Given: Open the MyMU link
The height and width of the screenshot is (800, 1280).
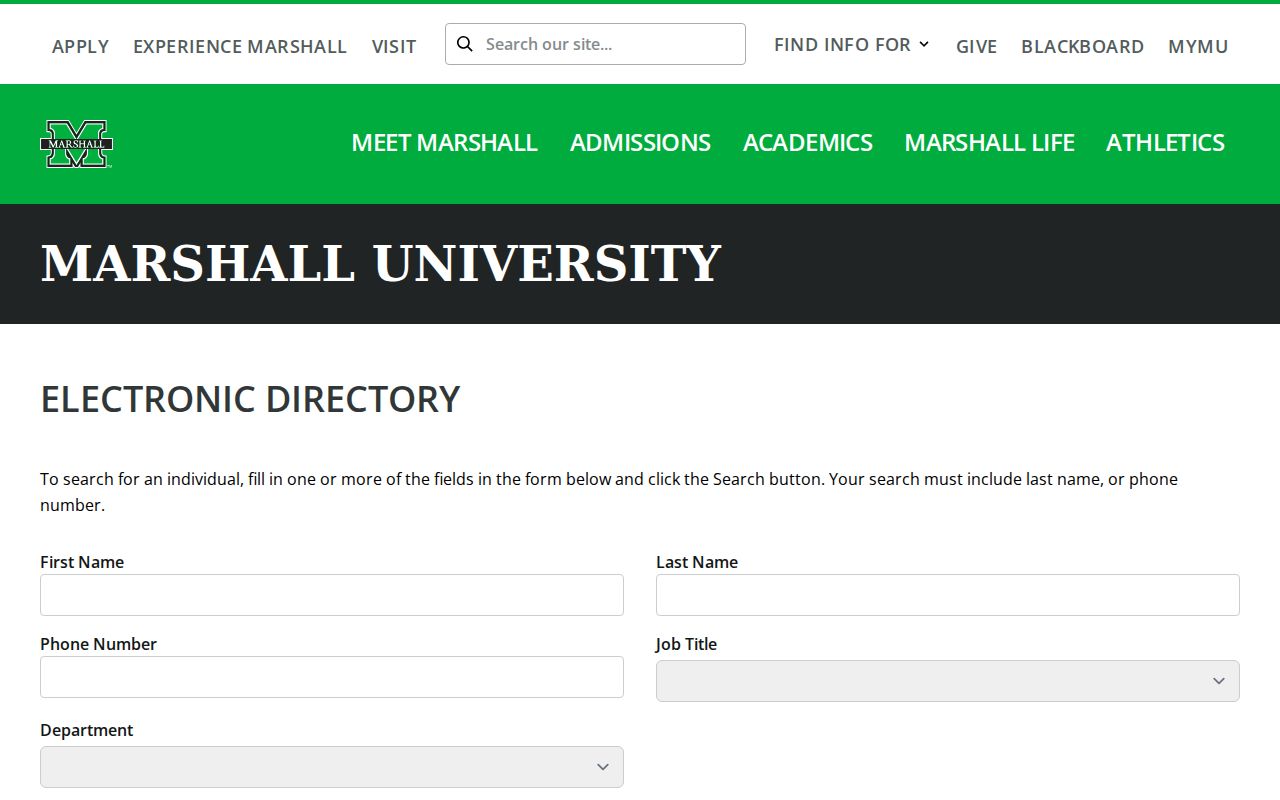Looking at the screenshot, I should pos(1198,46).
